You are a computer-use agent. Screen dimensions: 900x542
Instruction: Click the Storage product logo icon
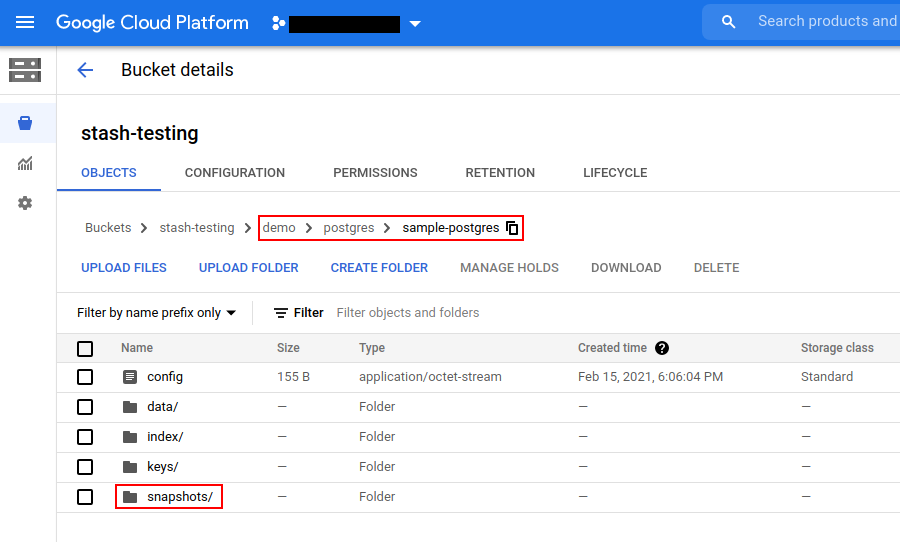pyautogui.click(x=25, y=70)
